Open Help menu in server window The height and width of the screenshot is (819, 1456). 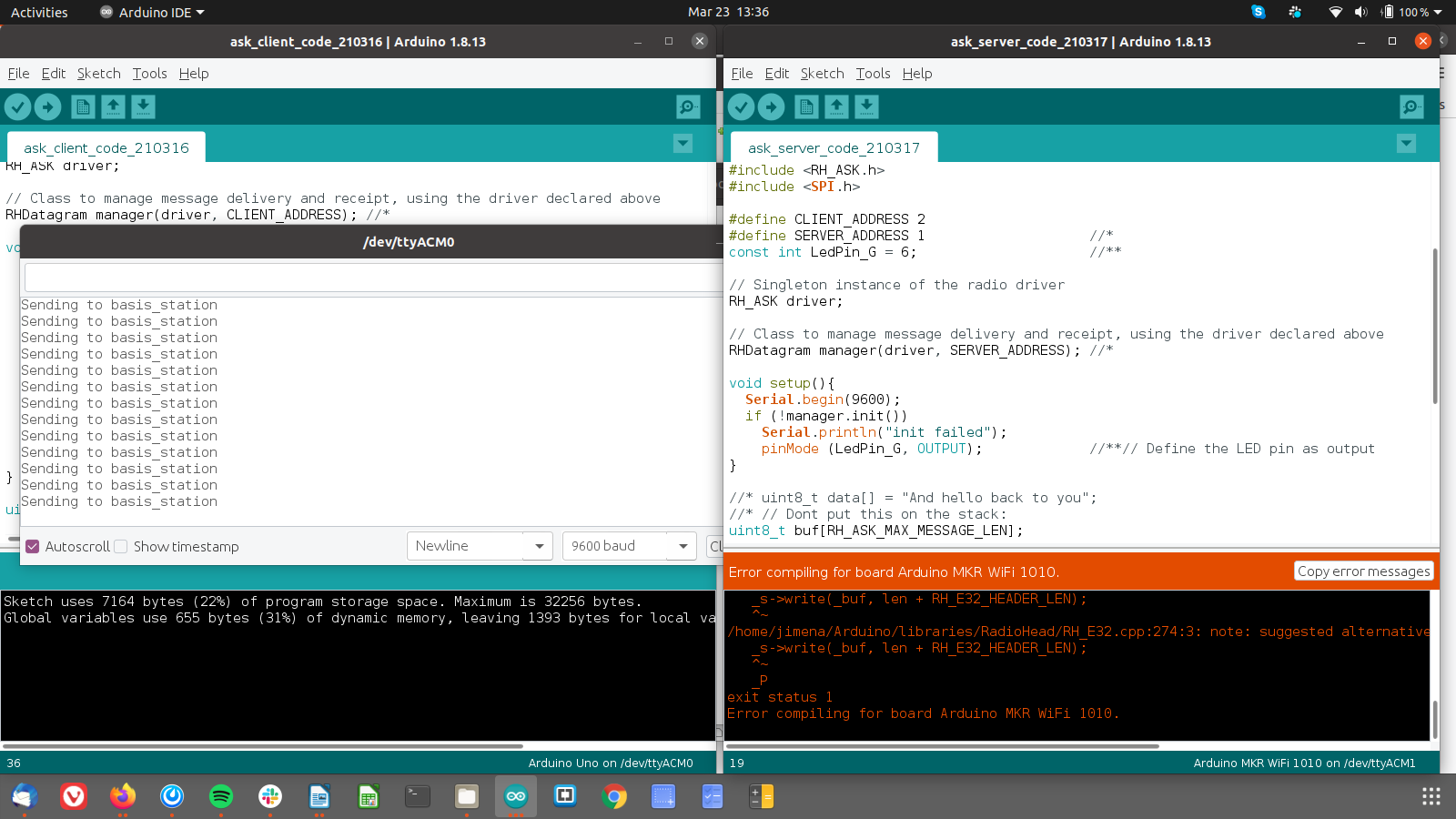tap(917, 74)
